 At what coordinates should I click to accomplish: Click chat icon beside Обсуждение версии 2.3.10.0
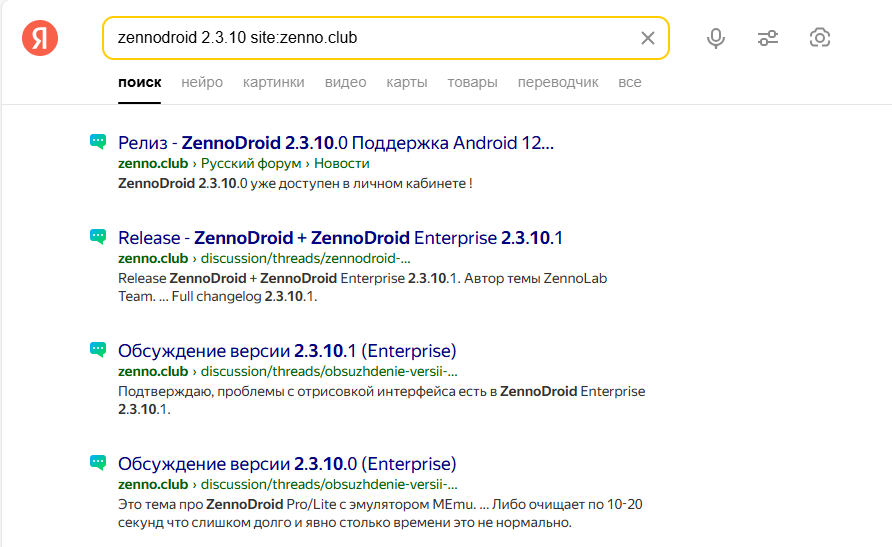97,463
